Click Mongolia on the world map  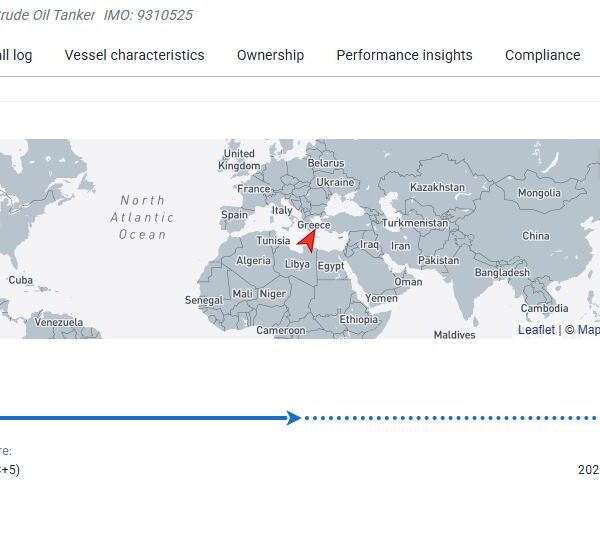(x=539, y=193)
